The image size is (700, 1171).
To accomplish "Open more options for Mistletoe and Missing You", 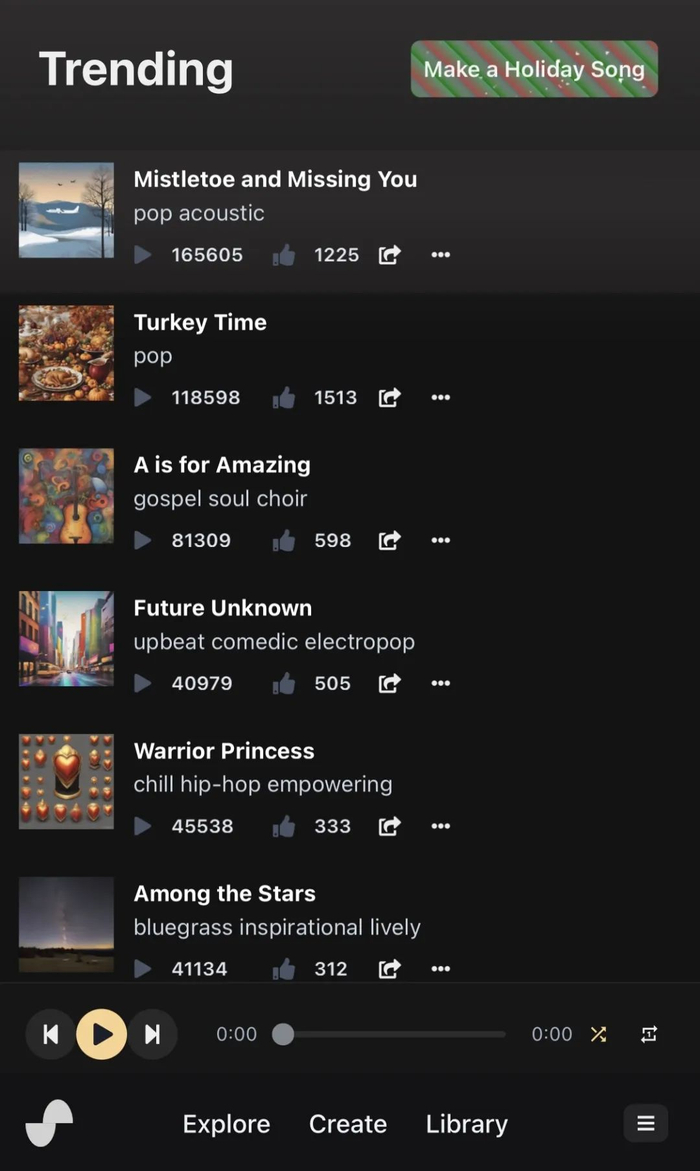I will pyautogui.click(x=440, y=255).
